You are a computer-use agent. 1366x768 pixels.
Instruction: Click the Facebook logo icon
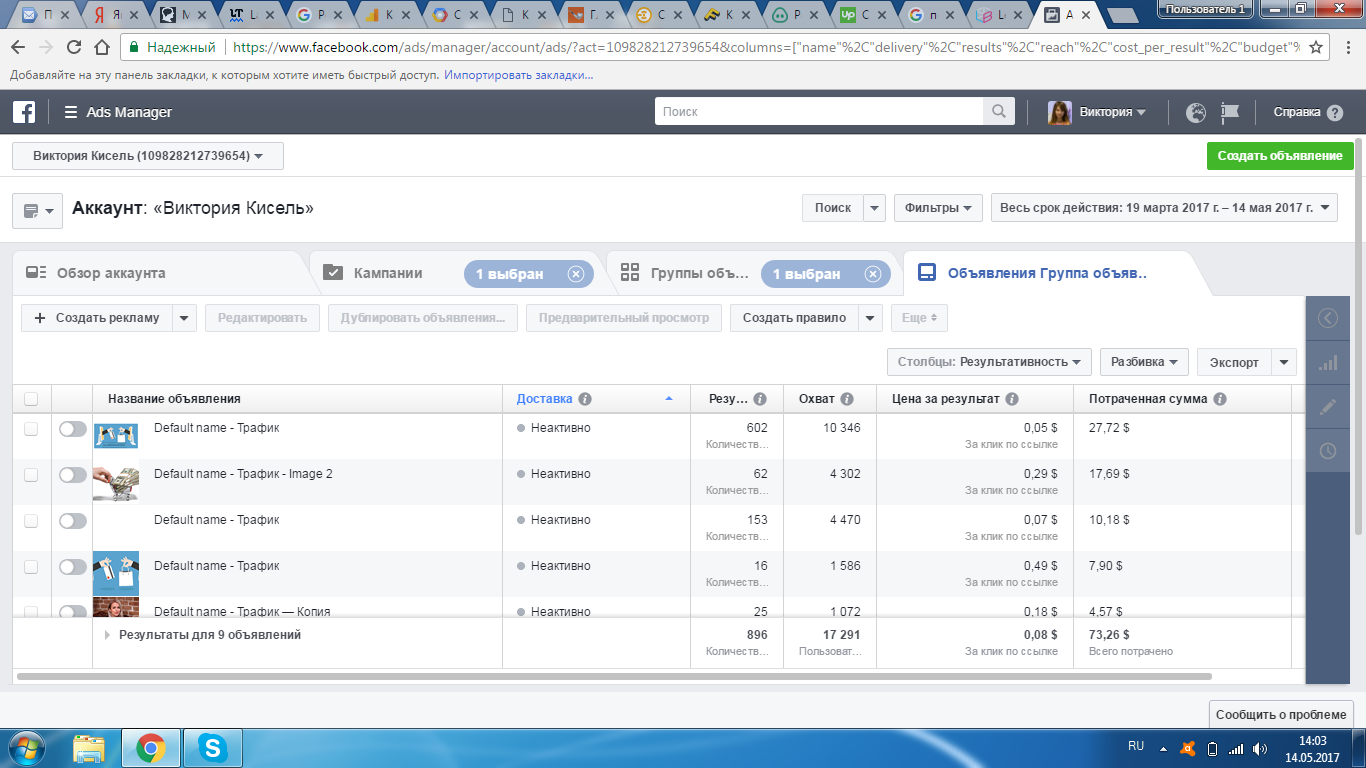point(24,112)
